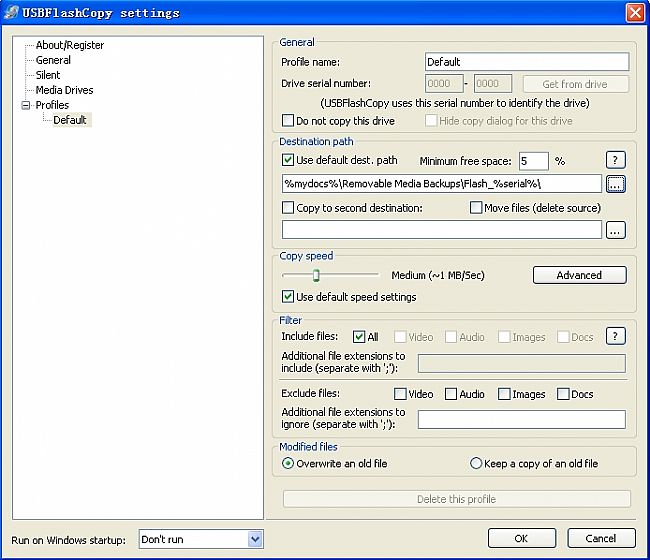
Task: Click the USBFlashCopy title bar icon
Action: pos(12,12)
